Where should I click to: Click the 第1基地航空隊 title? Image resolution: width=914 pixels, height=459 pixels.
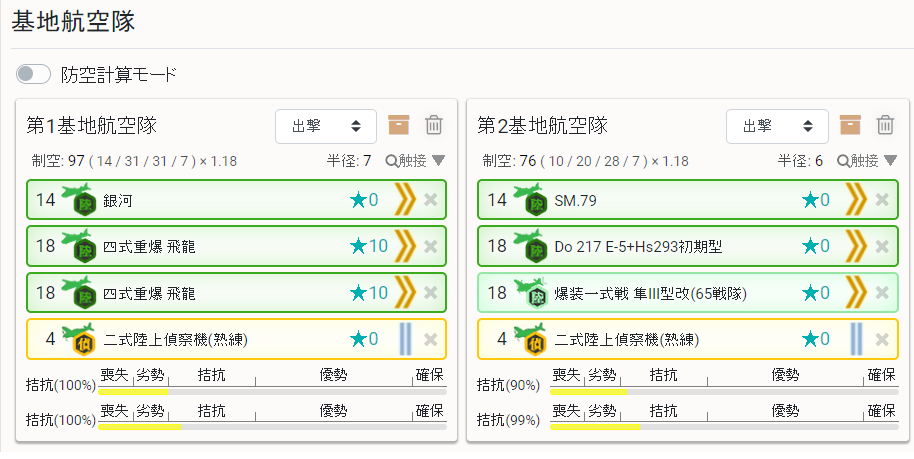click(92, 125)
